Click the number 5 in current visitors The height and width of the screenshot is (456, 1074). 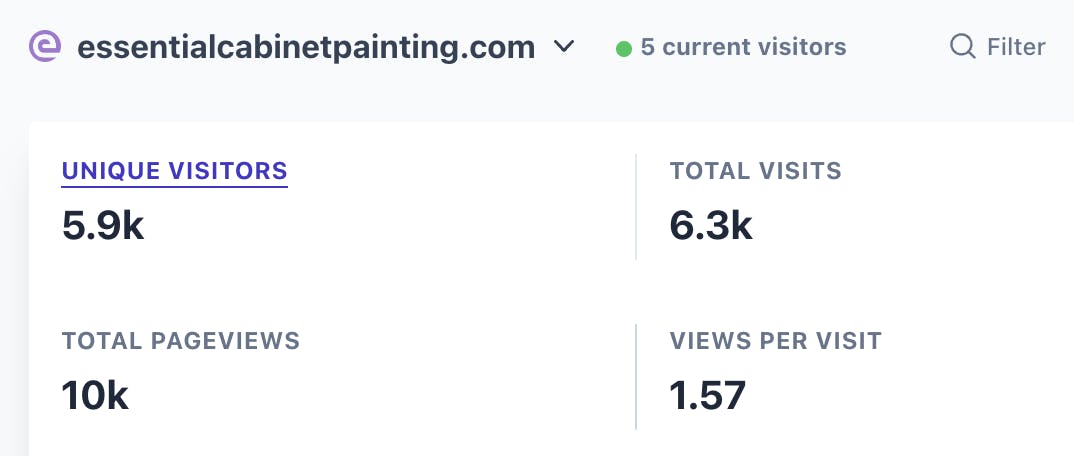tap(648, 46)
